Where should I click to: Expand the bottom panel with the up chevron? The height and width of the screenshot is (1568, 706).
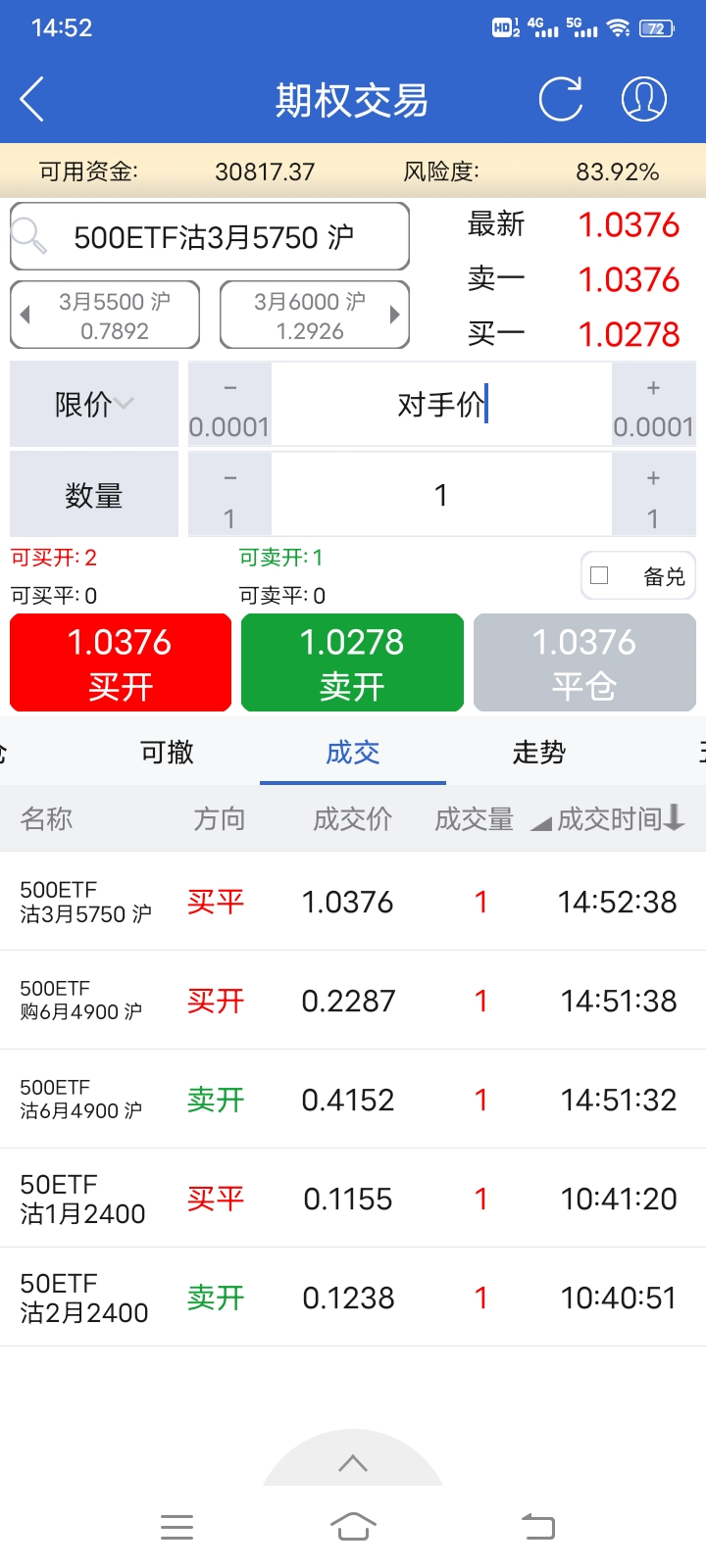coord(353,1463)
